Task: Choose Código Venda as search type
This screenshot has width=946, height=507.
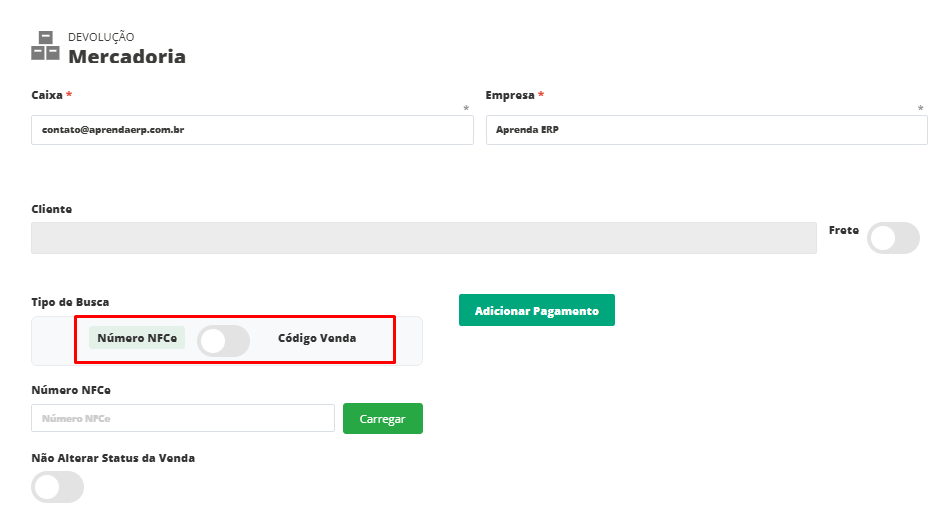Action: [x=317, y=338]
